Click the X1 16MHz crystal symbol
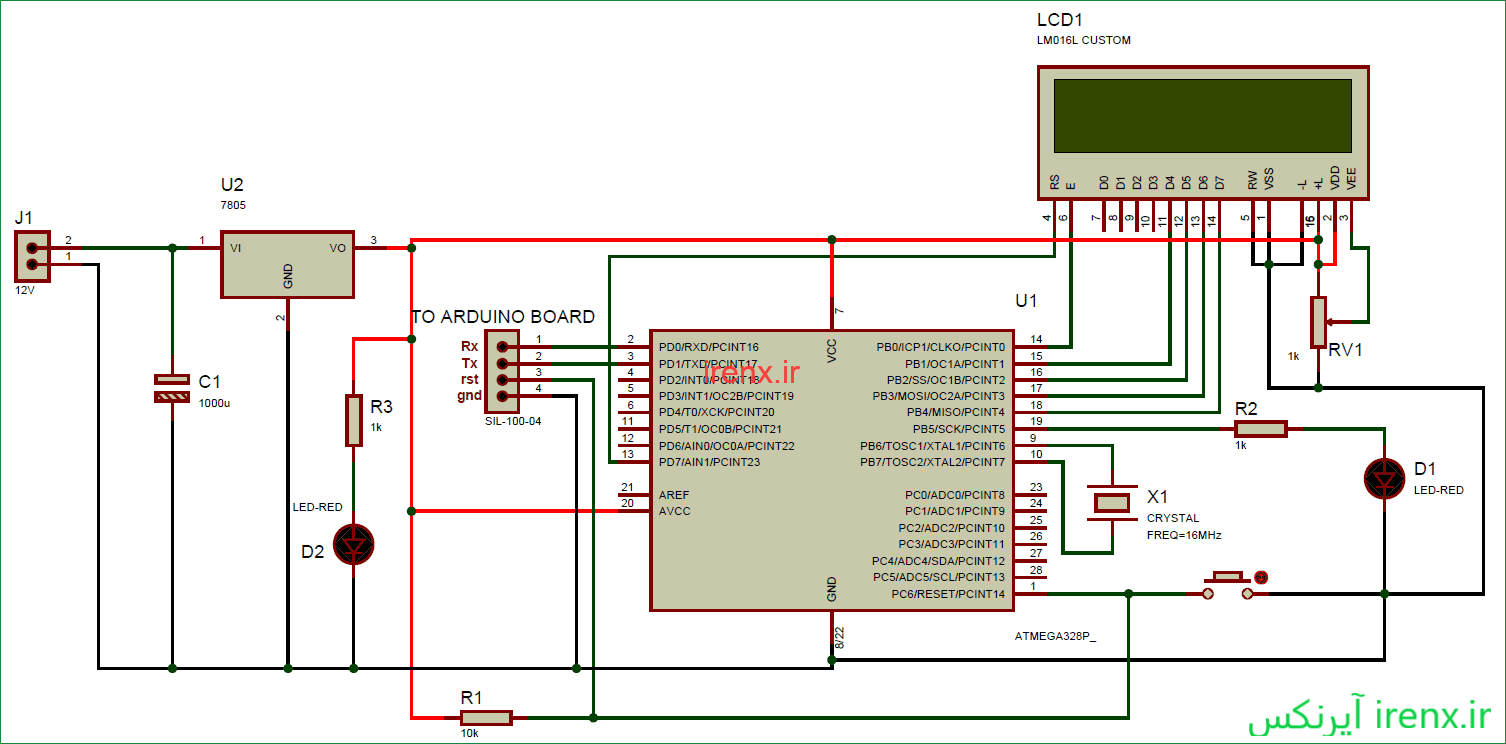 [x=1113, y=502]
